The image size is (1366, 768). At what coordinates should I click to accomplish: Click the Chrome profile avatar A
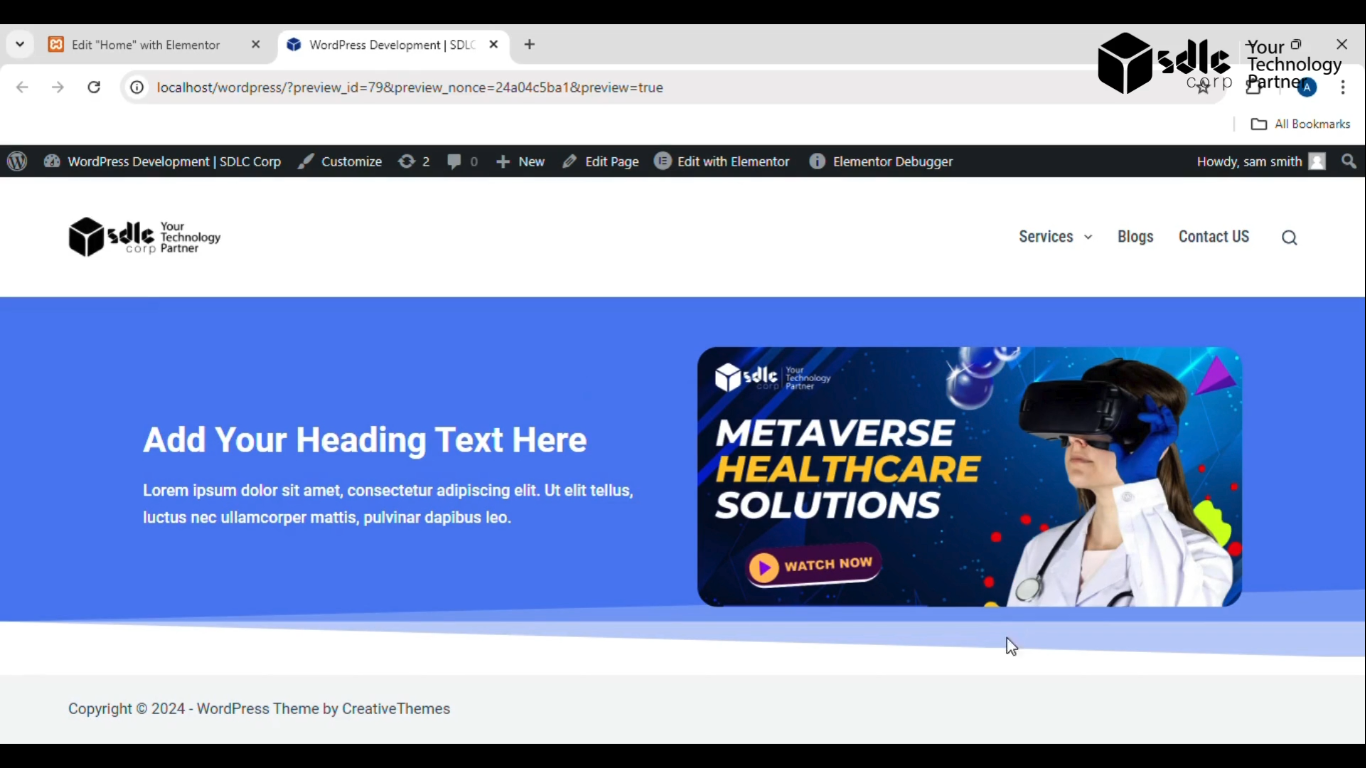coord(1307,87)
